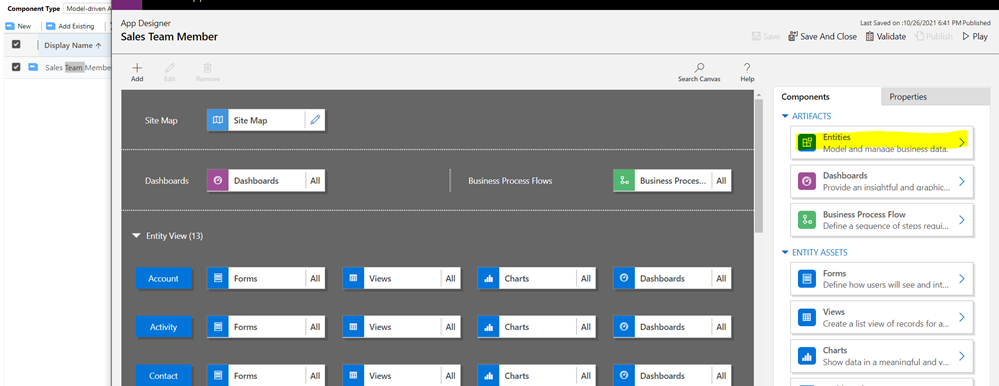
Task: Click Views tile icon in Account row
Action: pos(353,278)
